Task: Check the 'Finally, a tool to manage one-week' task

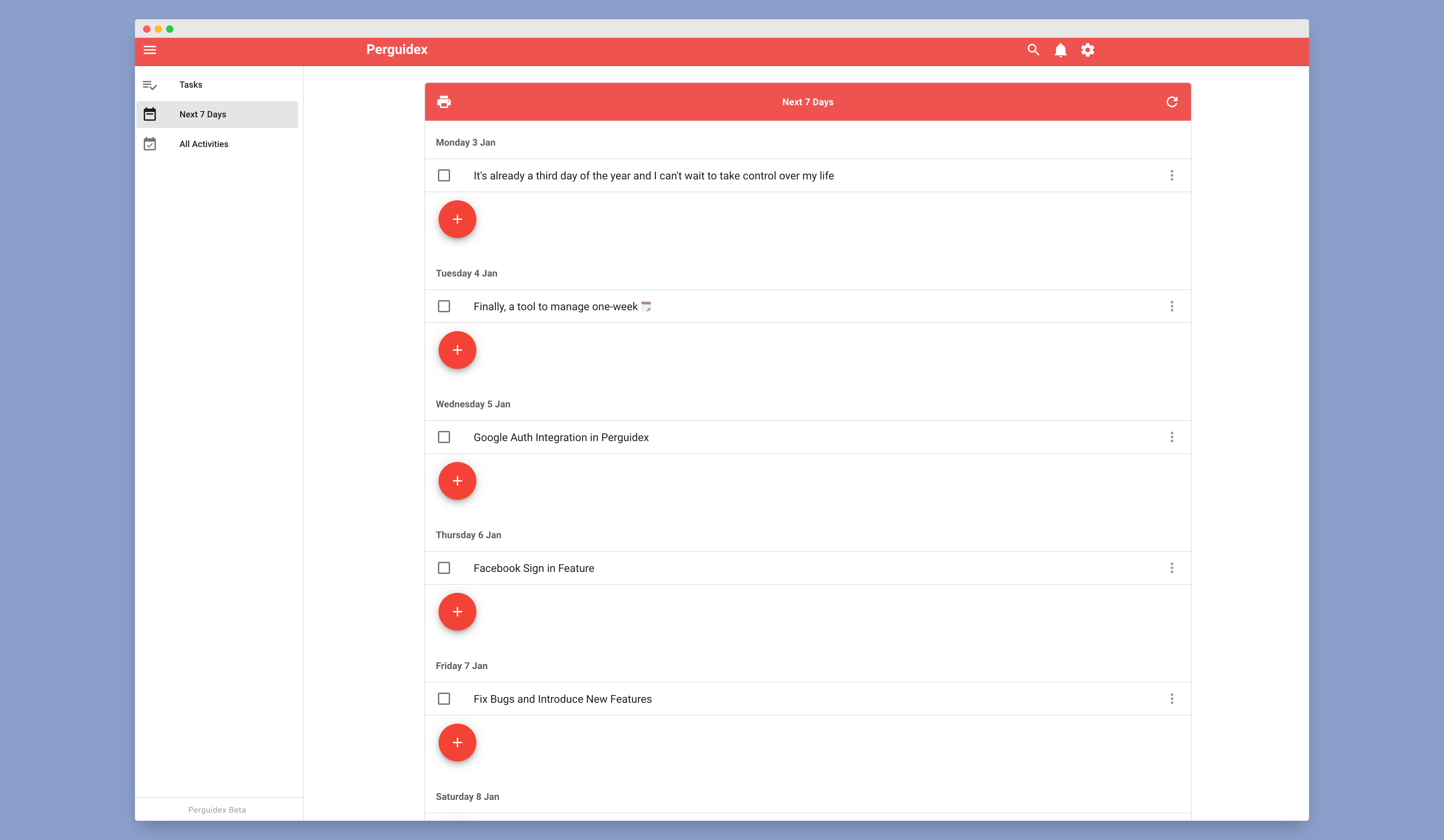Action: coord(444,306)
